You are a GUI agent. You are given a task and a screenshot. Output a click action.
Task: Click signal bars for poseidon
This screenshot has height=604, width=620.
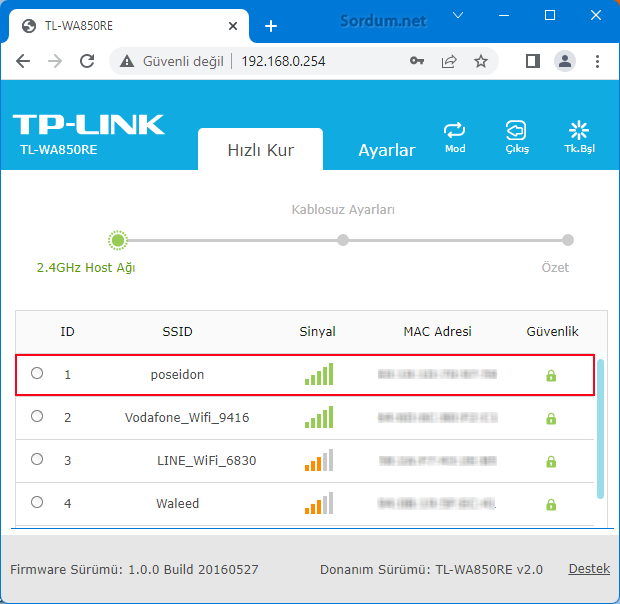coord(319,374)
